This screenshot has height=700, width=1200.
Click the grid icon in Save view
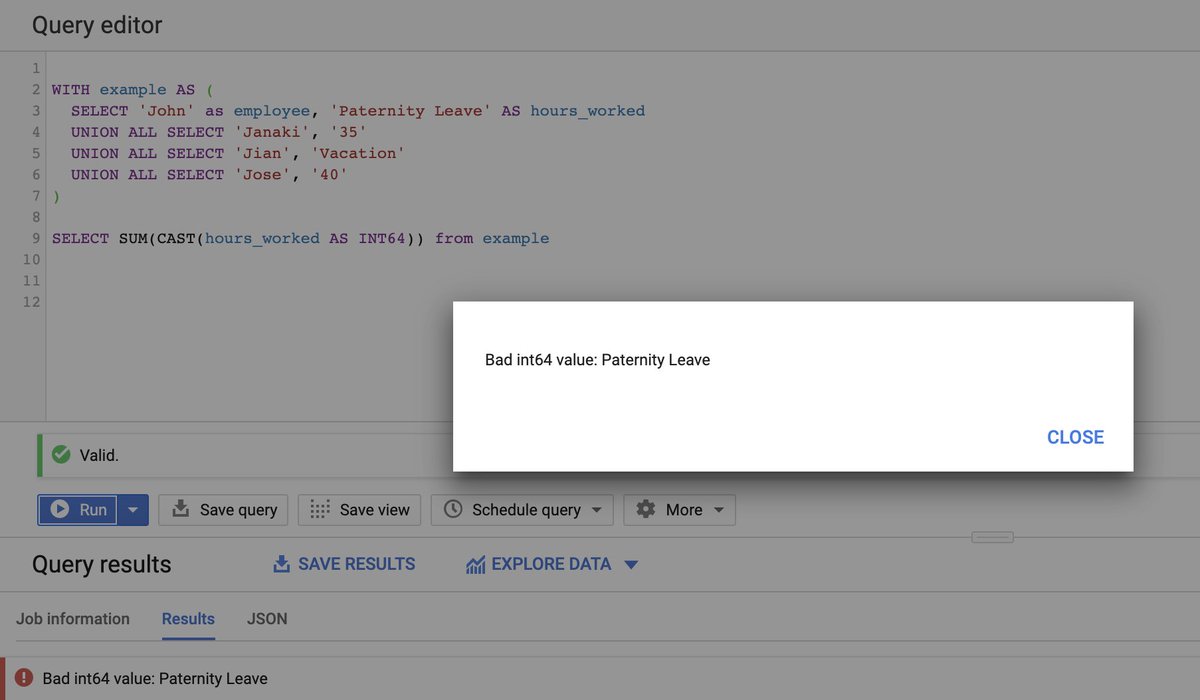pos(320,509)
